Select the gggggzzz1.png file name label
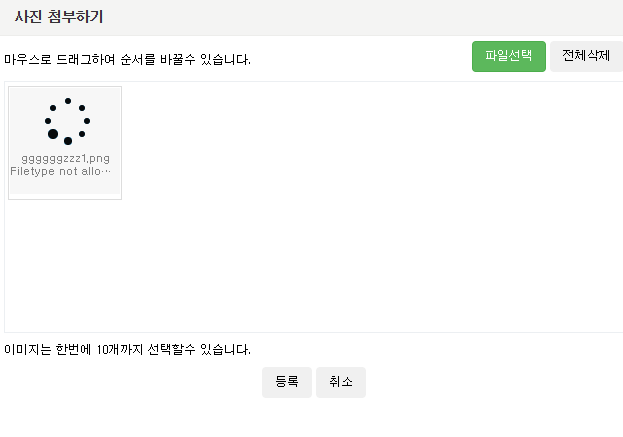 click(x=65, y=158)
